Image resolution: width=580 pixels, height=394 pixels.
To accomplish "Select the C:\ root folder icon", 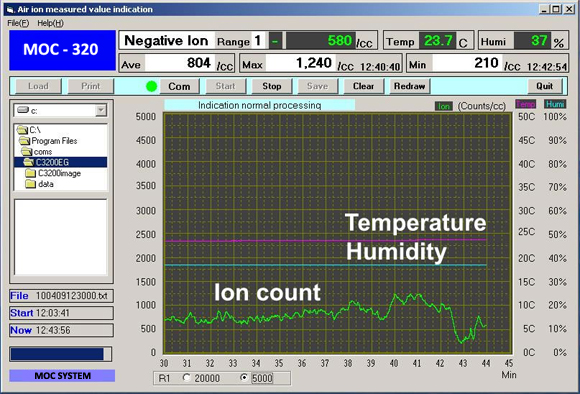I will pyautogui.click(x=23, y=130).
